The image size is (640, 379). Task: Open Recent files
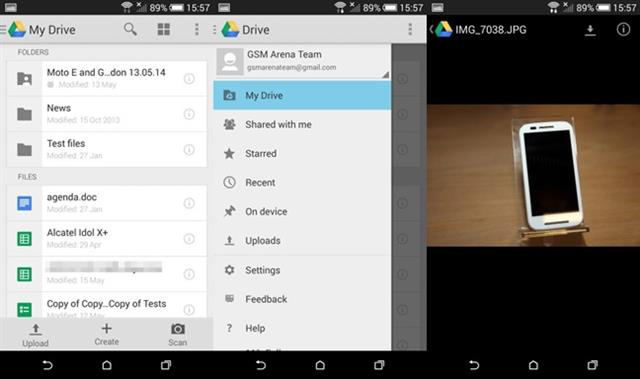(x=302, y=182)
